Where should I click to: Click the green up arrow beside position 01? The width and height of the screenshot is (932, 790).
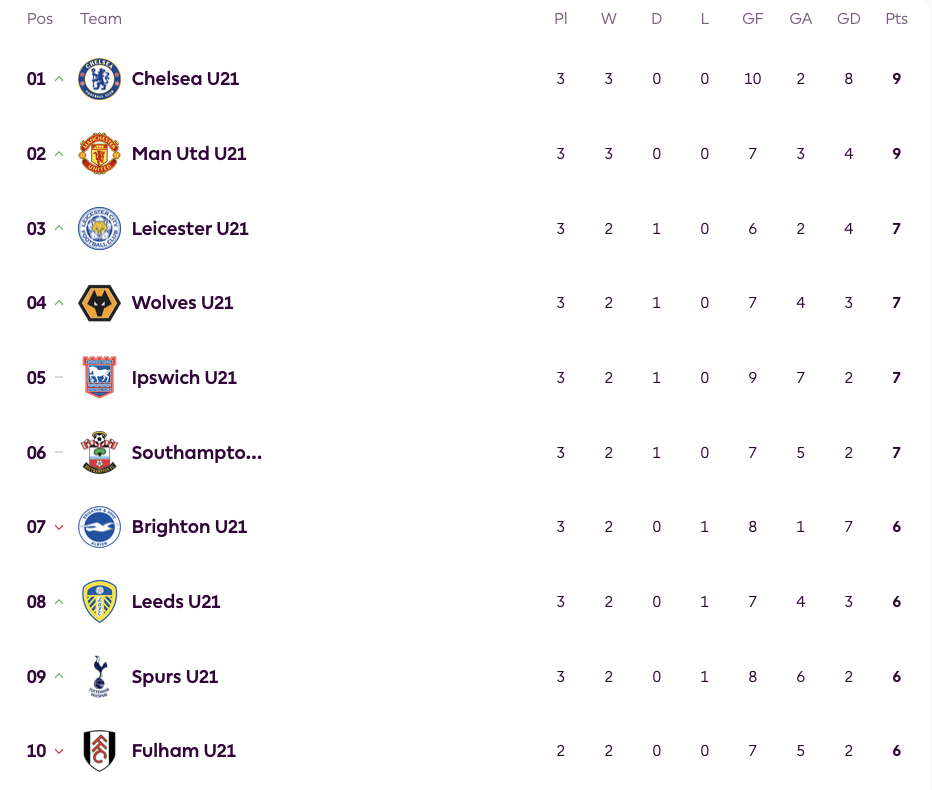(59, 78)
